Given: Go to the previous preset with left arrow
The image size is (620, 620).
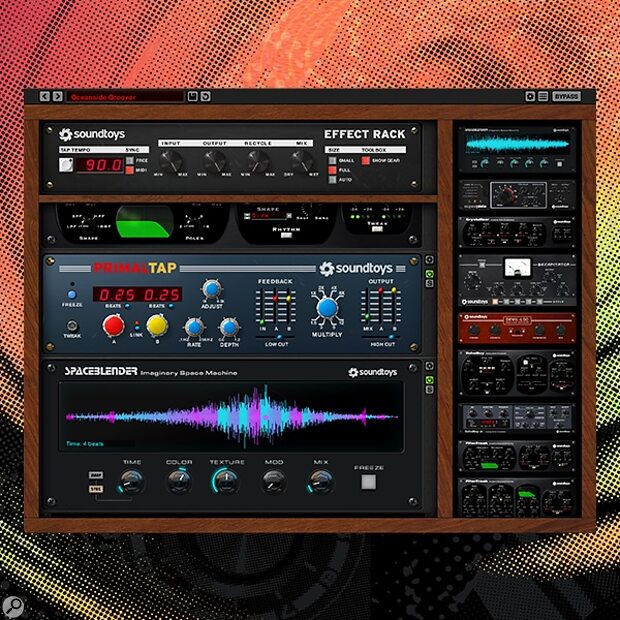Looking at the screenshot, I should (45, 96).
